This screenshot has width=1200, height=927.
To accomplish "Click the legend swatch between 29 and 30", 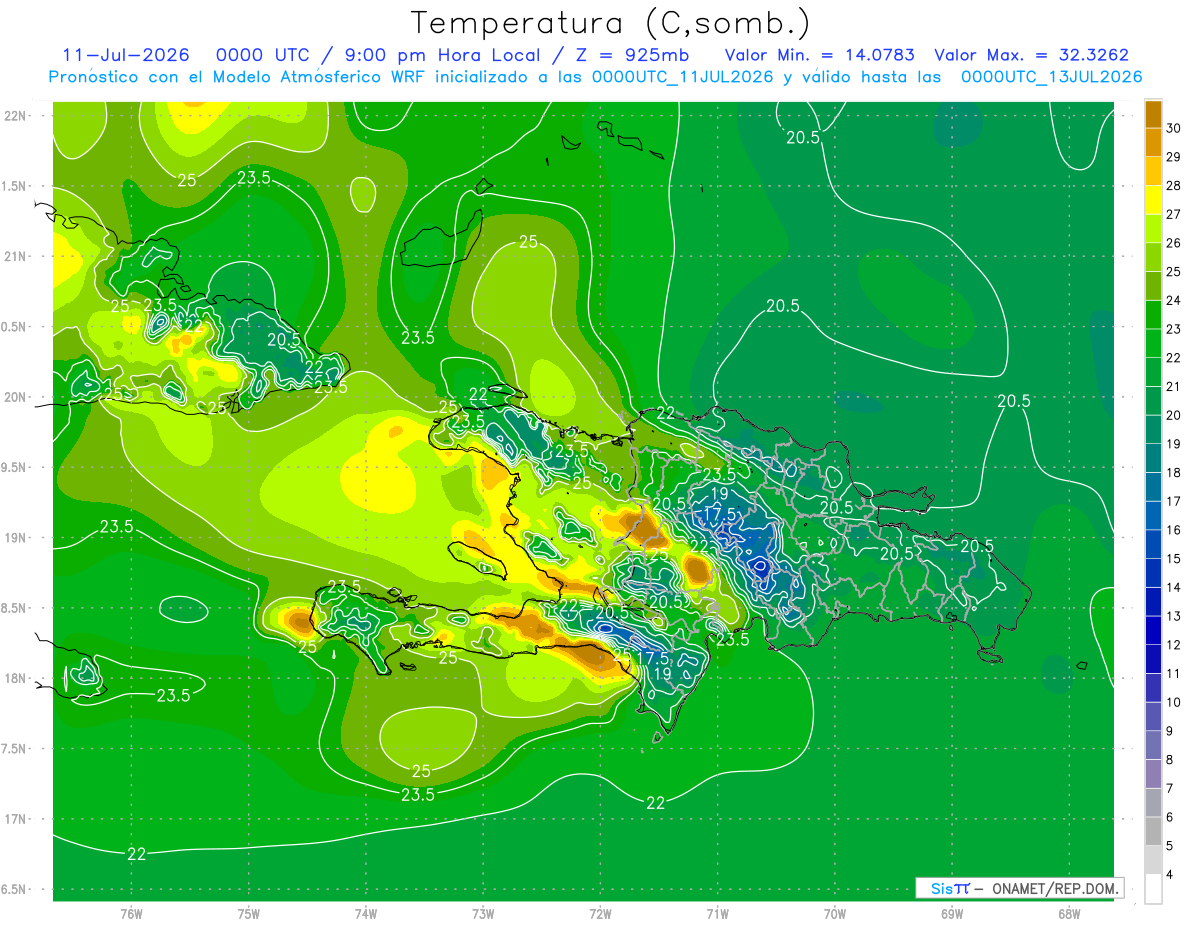I will click(1153, 143).
